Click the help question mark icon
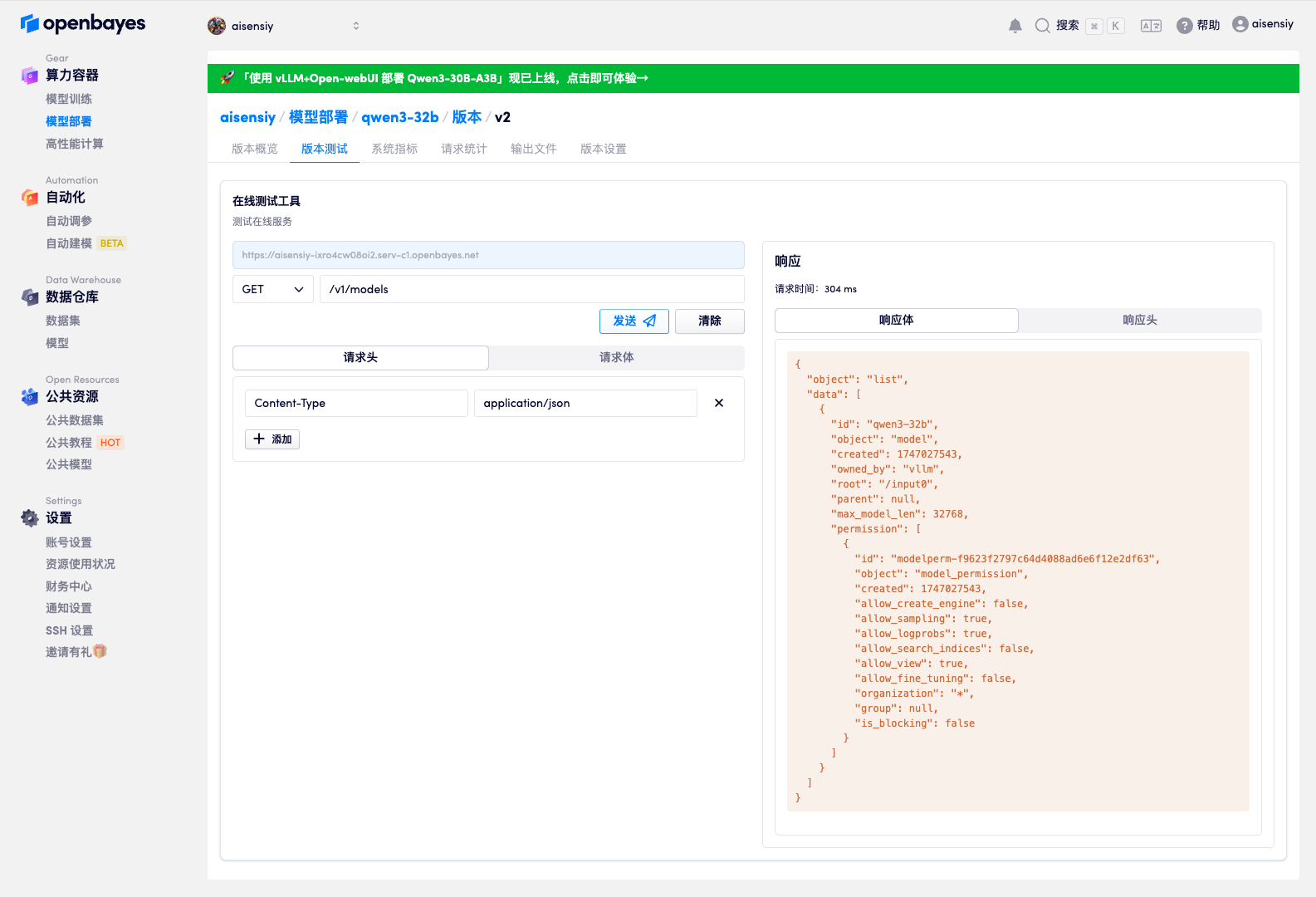The width and height of the screenshot is (1316, 897). pos(1184,26)
